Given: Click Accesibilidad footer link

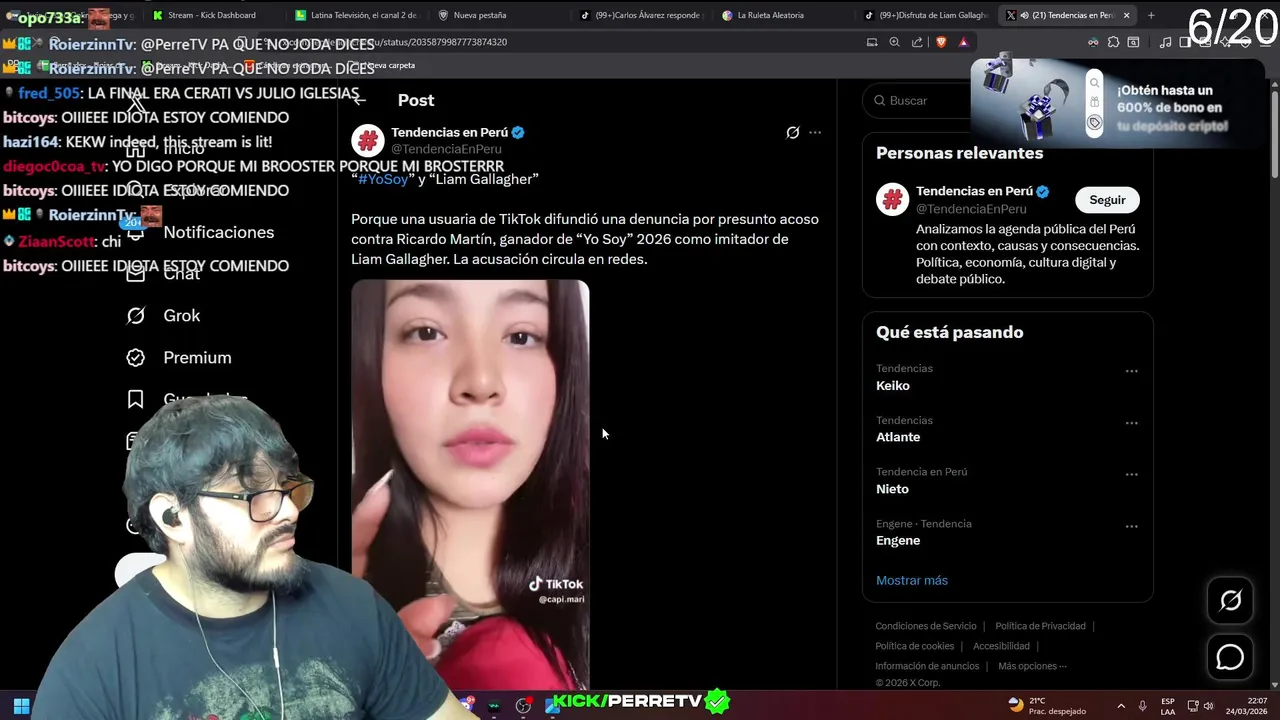Looking at the screenshot, I should [x=1001, y=646].
